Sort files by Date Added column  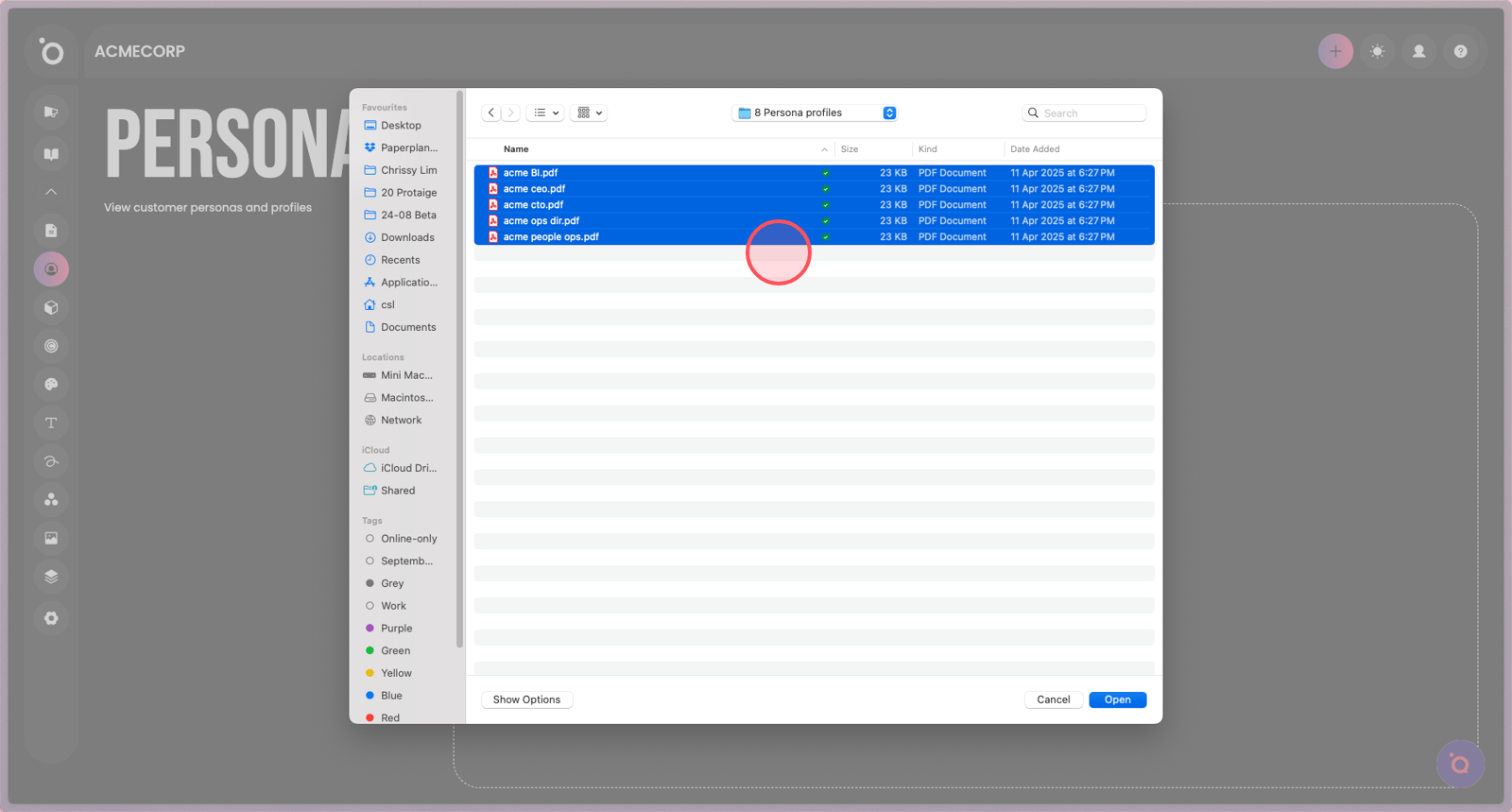pos(1035,149)
